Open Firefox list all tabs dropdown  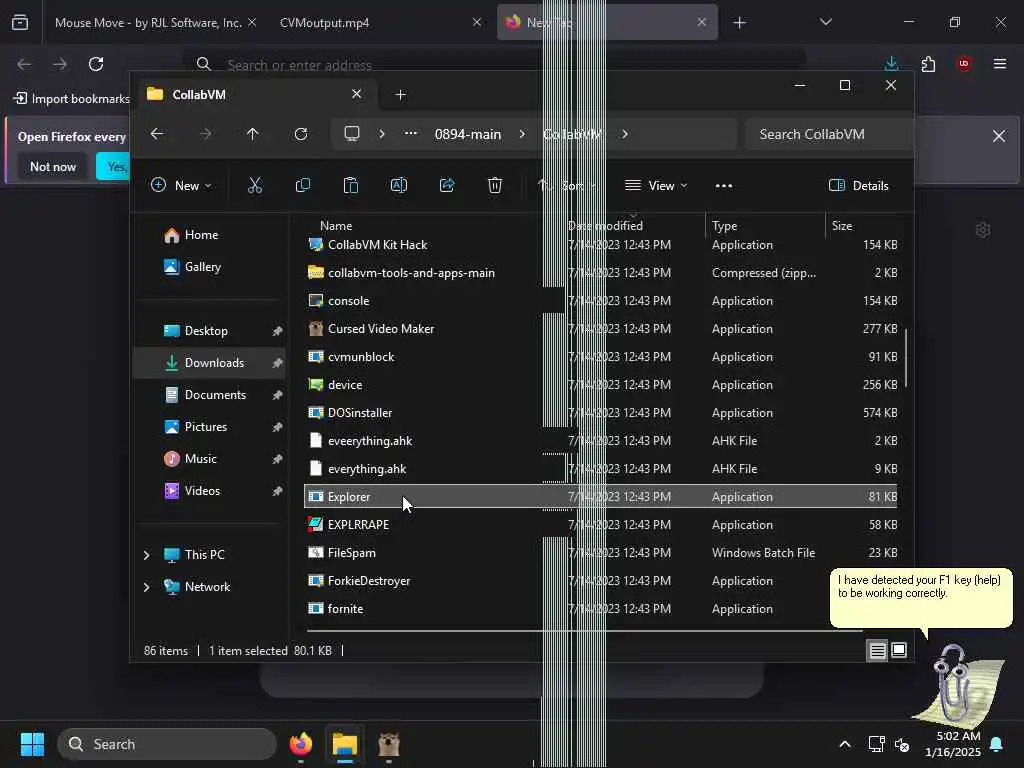(x=826, y=22)
